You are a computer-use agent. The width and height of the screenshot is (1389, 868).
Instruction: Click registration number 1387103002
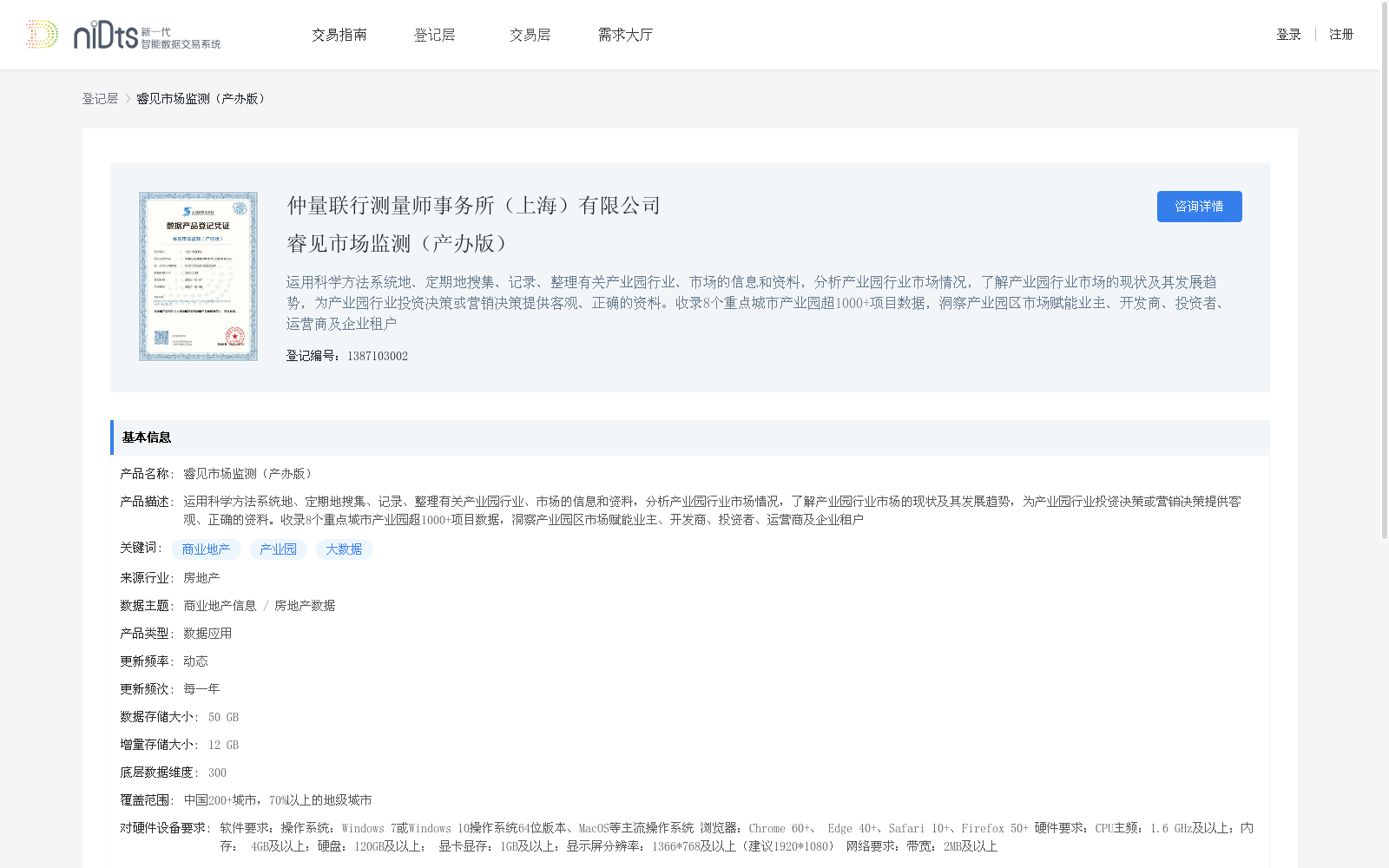click(x=378, y=356)
